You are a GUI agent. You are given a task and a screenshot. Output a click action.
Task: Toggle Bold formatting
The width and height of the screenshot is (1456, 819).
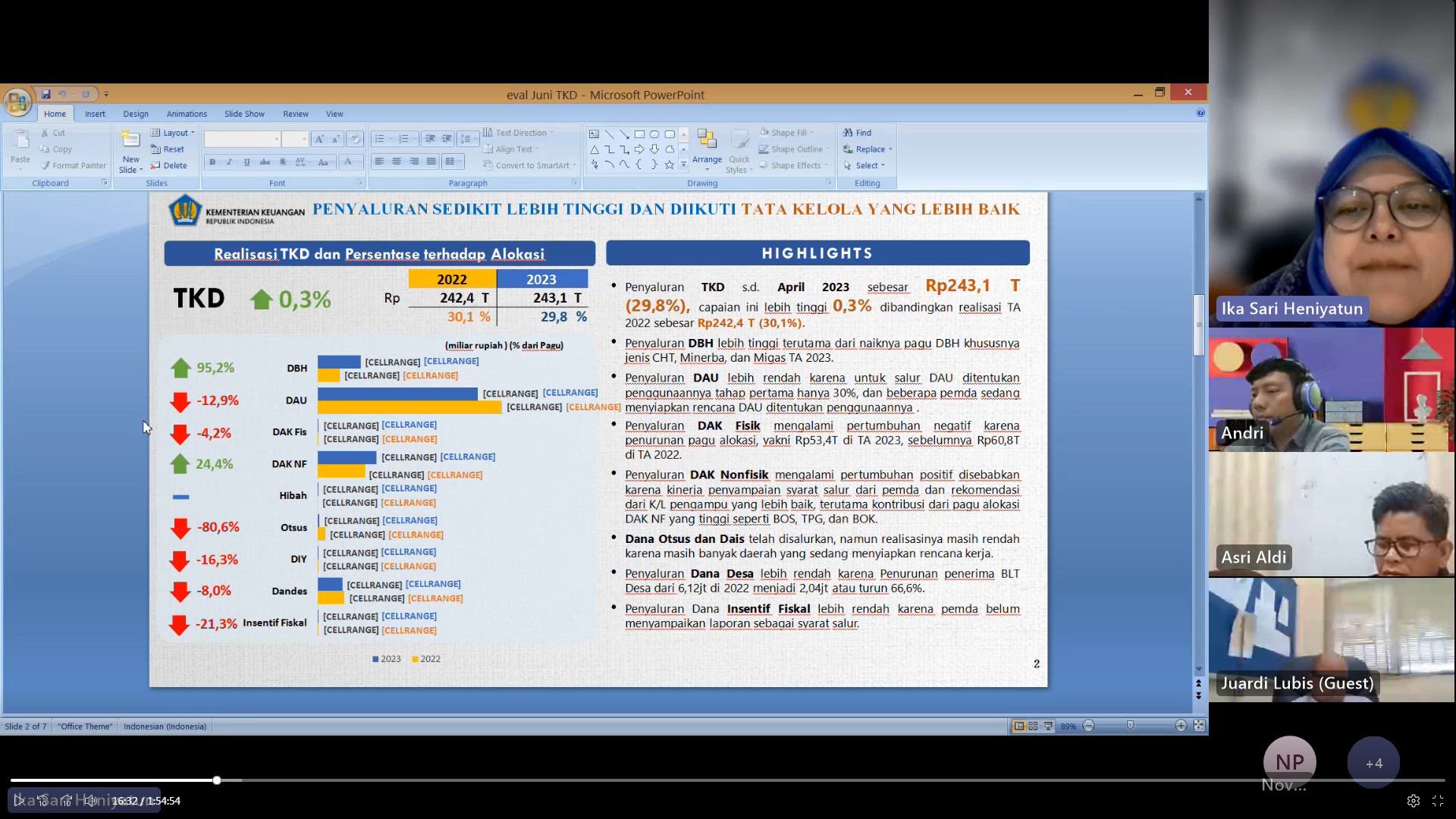point(212,162)
